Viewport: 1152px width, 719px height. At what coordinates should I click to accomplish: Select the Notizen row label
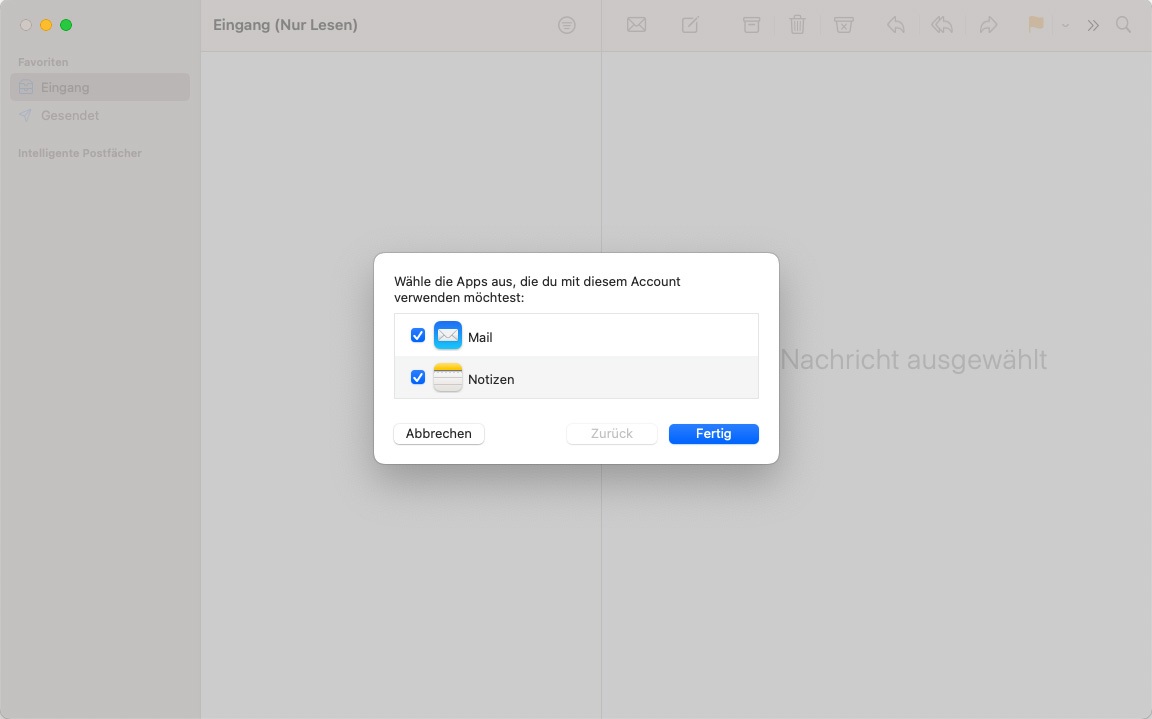point(491,379)
